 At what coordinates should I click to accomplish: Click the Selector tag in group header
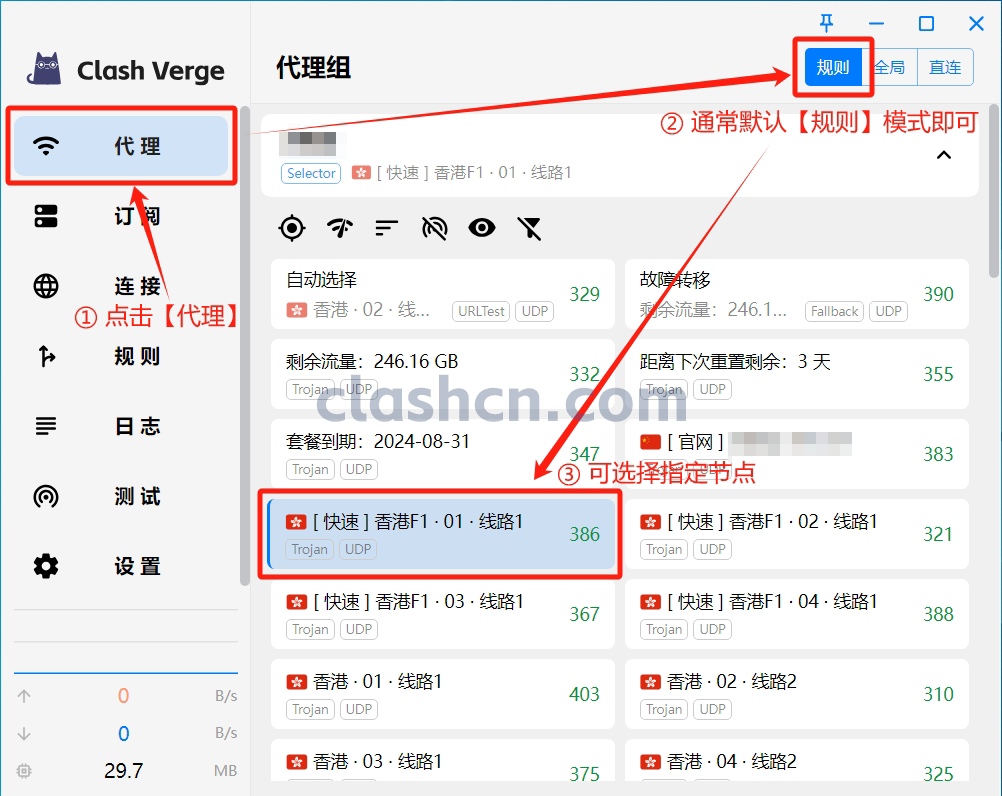311,173
